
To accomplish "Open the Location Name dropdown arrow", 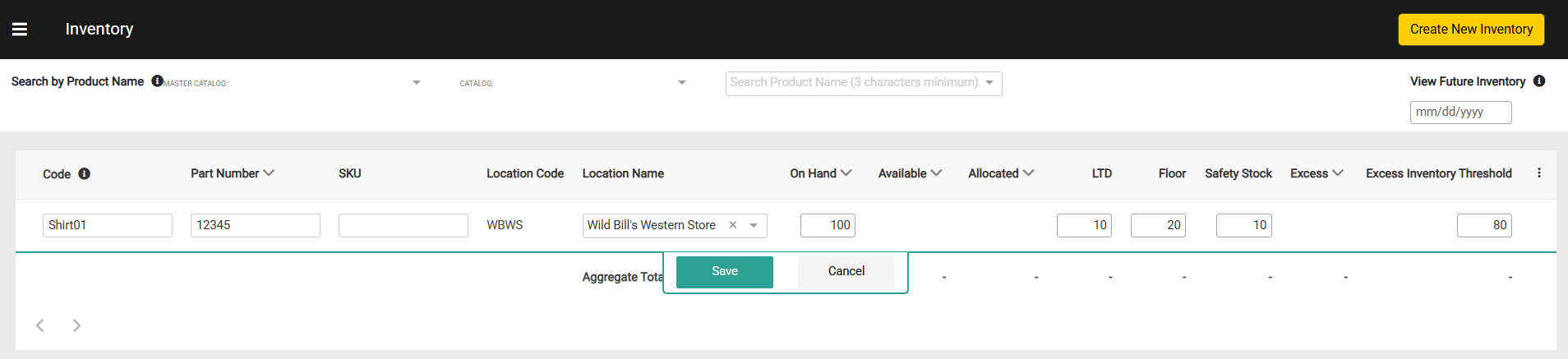I will [x=754, y=225].
